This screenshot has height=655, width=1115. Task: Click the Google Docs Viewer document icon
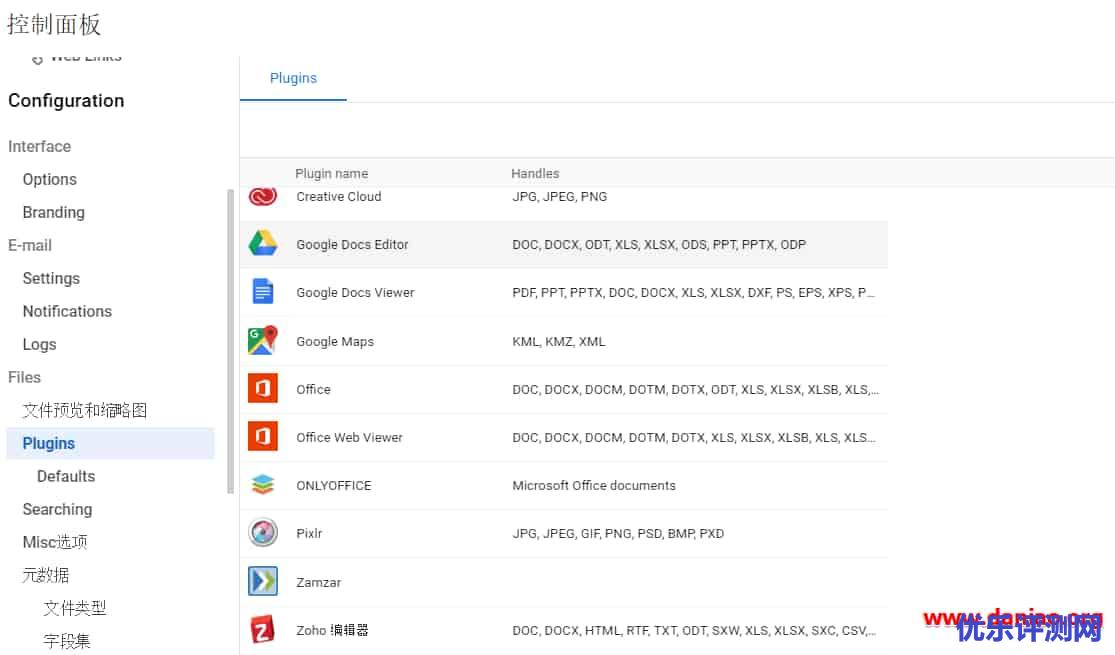pyautogui.click(x=263, y=292)
